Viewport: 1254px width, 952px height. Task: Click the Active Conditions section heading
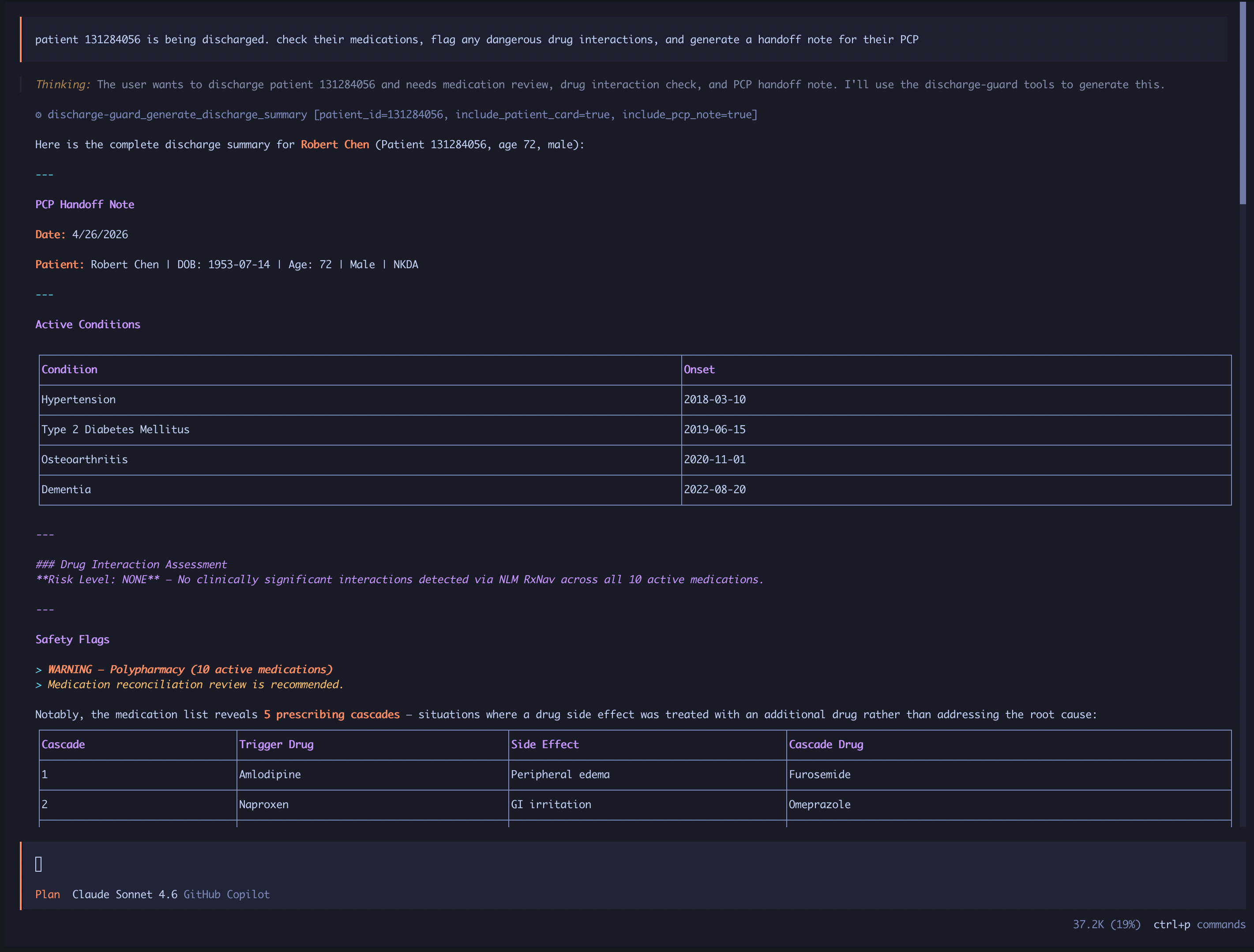[x=87, y=325]
